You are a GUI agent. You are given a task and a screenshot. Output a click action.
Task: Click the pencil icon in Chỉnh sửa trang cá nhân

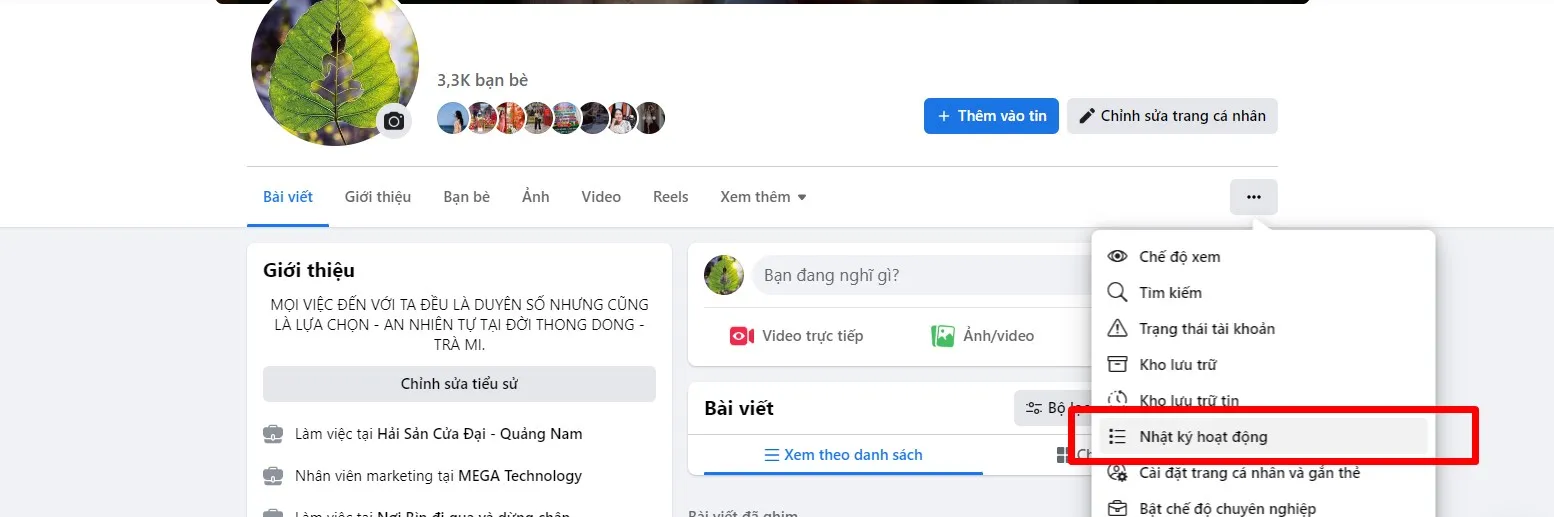point(1087,116)
